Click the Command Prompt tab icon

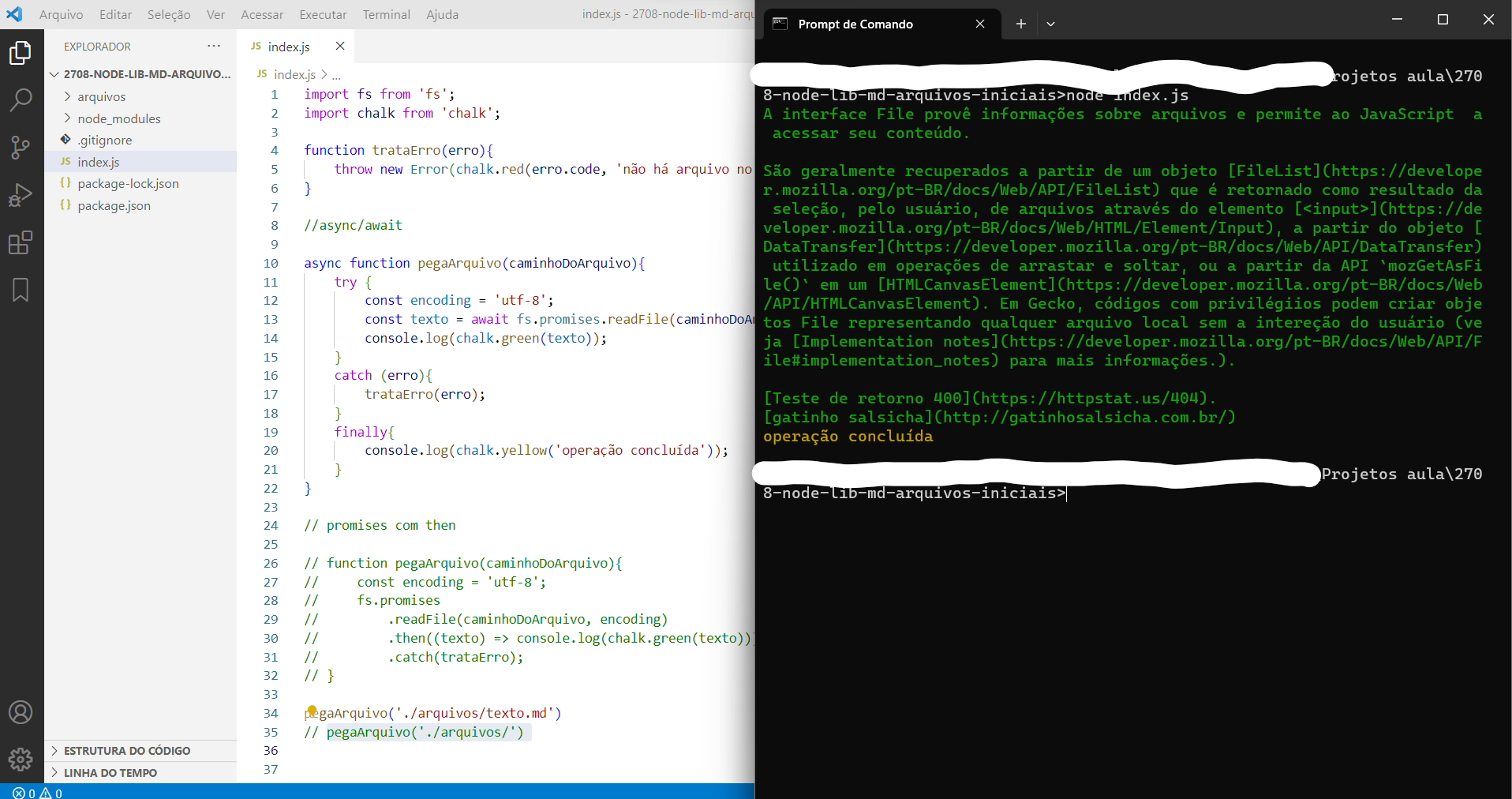tap(780, 24)
